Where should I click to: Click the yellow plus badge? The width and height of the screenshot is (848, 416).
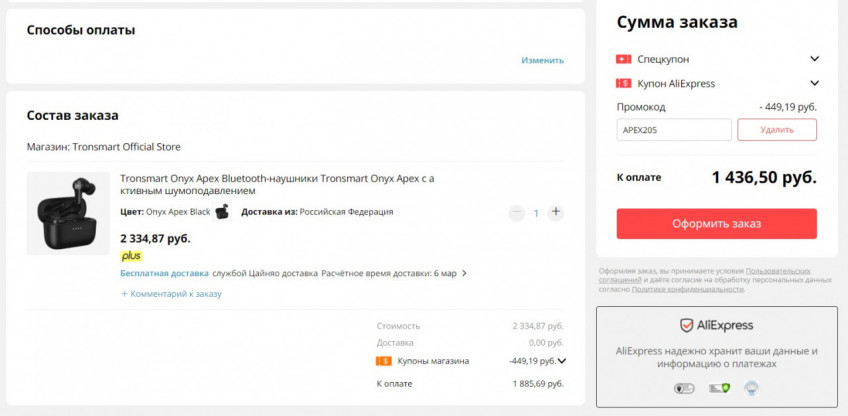(131, 256)
